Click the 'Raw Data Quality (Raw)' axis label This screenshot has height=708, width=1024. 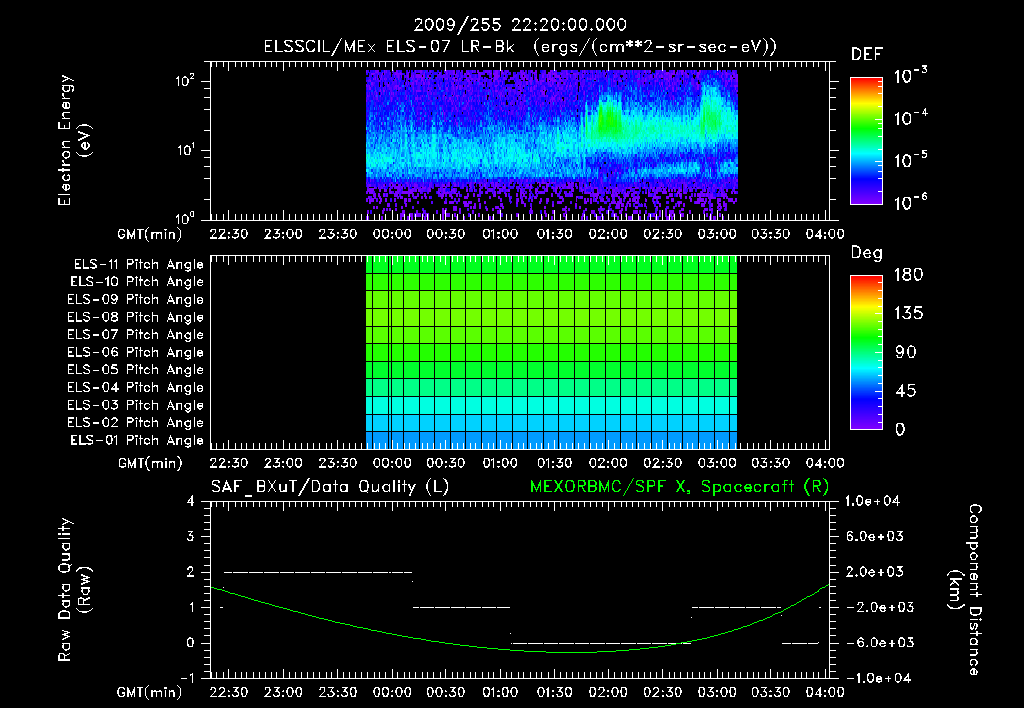coord(74,590)
